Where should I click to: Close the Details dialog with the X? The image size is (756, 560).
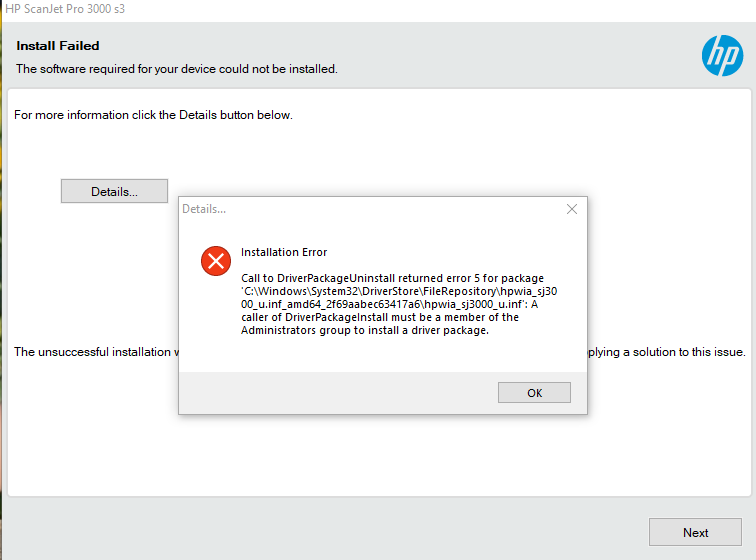click(572, 209)
